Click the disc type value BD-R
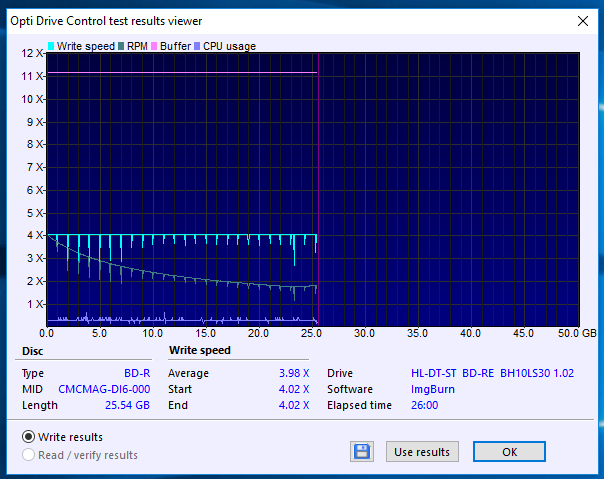Viewport: 604px width, 479px height. tap(137, 373)
